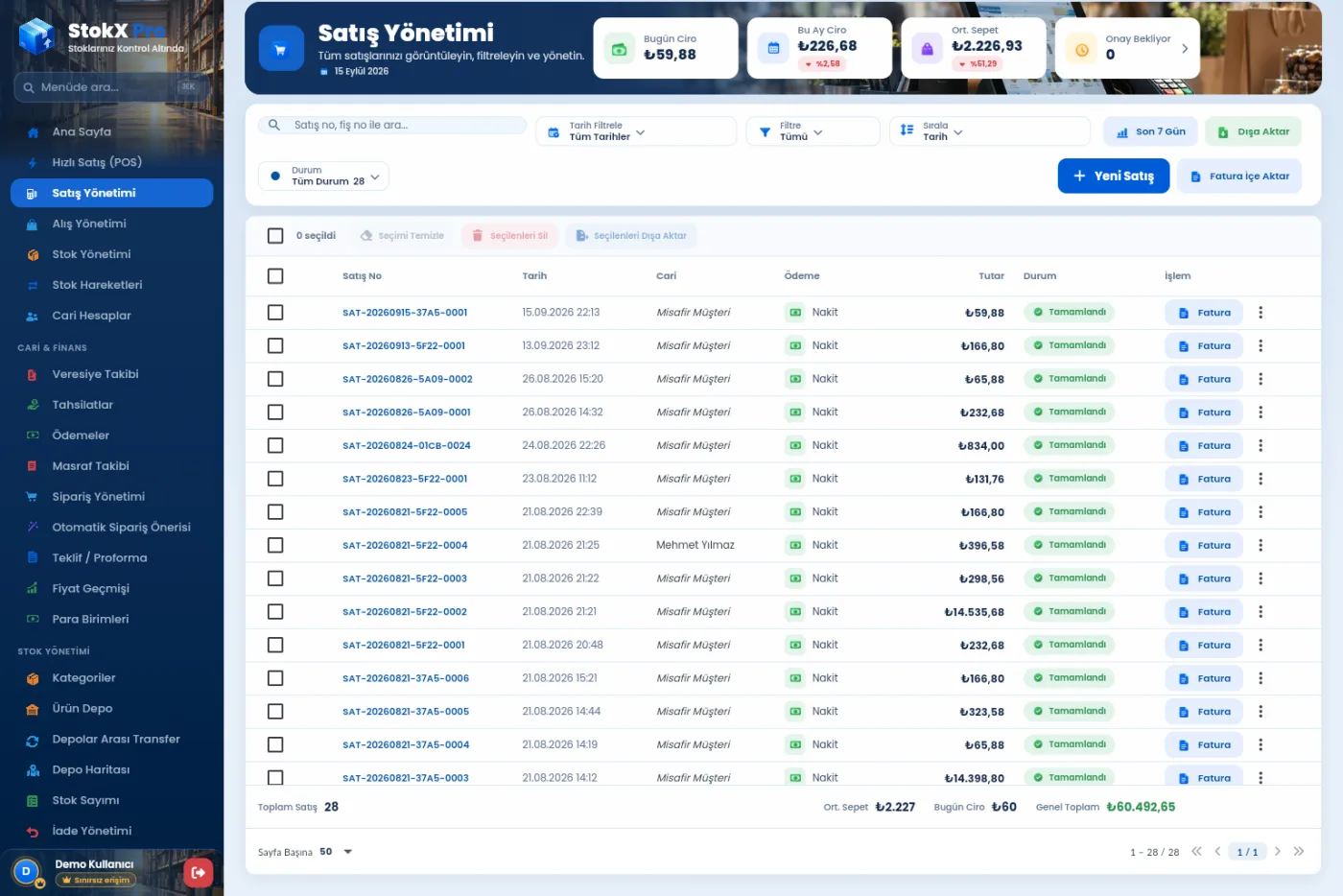
Task: Check the box for SAT-20260915-37A5-0001
Action: click(275, 313)
